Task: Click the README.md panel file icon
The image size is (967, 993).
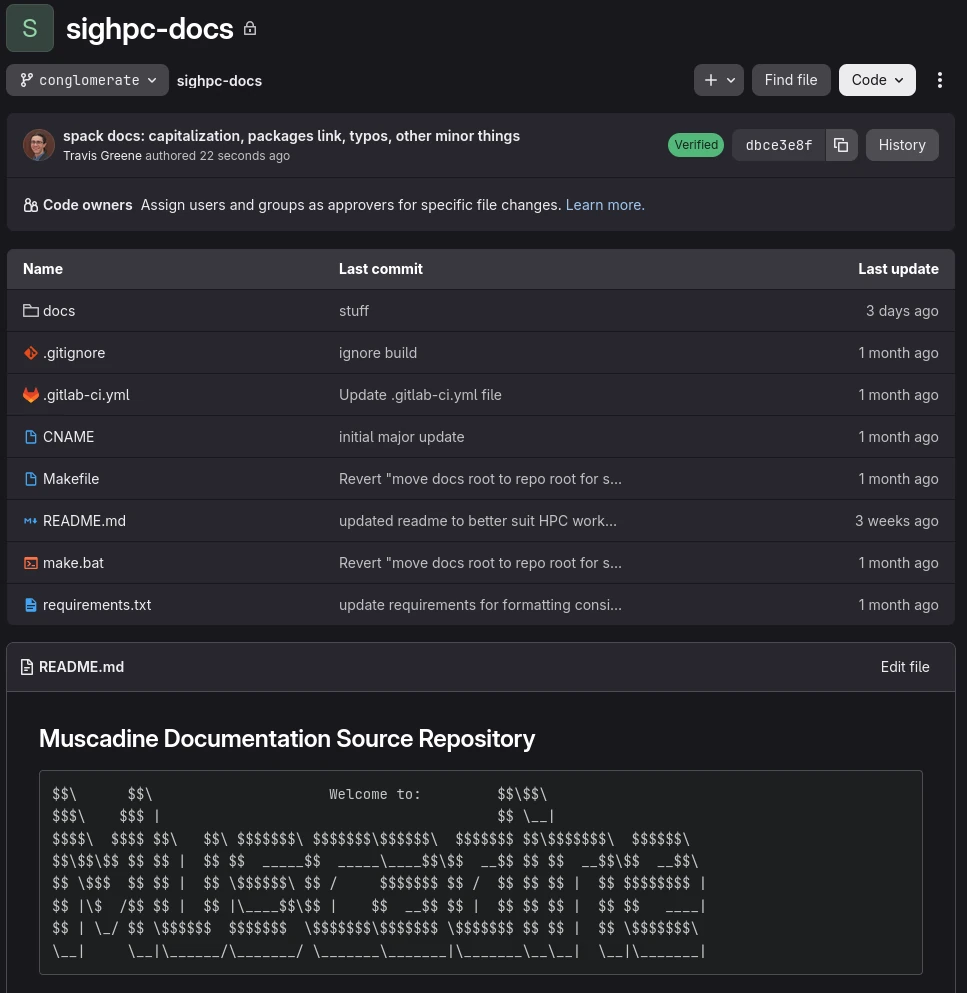Action: pyautogui.click(x=27, y=667)
